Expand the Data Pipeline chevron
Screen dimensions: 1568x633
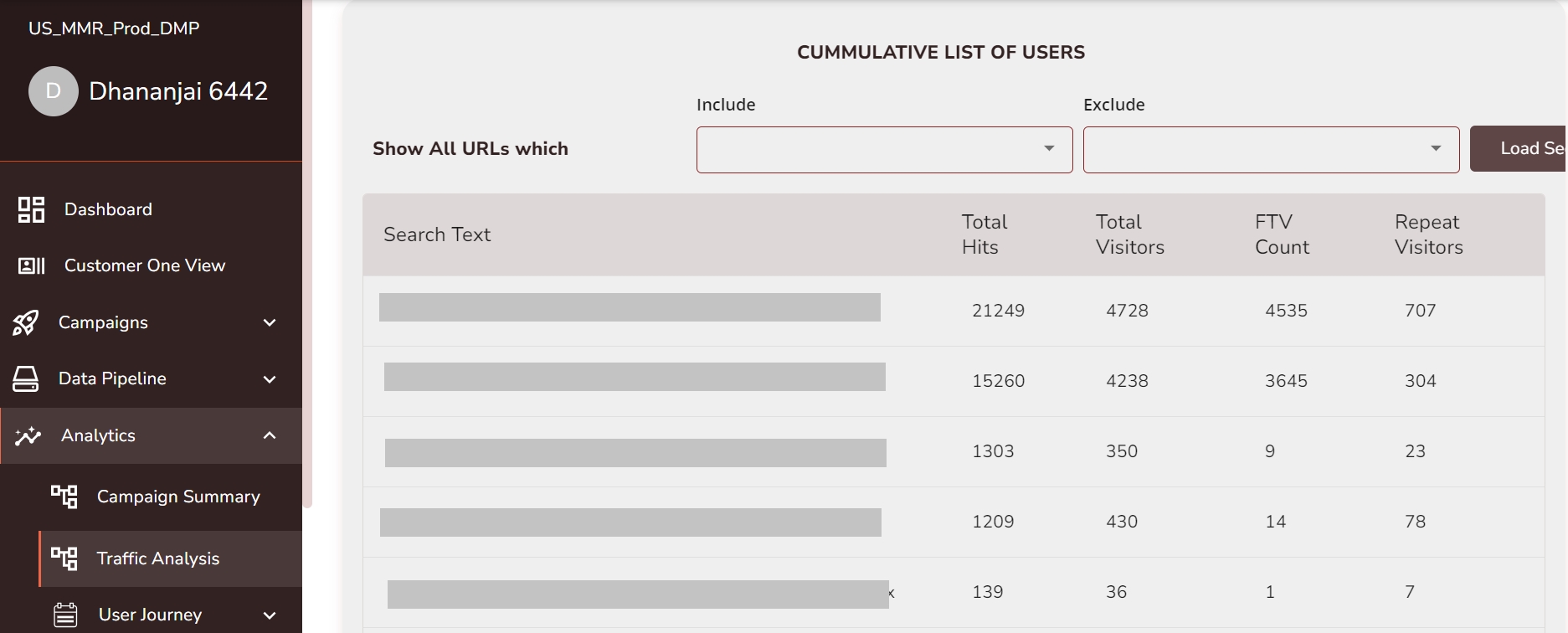[270, 378]
